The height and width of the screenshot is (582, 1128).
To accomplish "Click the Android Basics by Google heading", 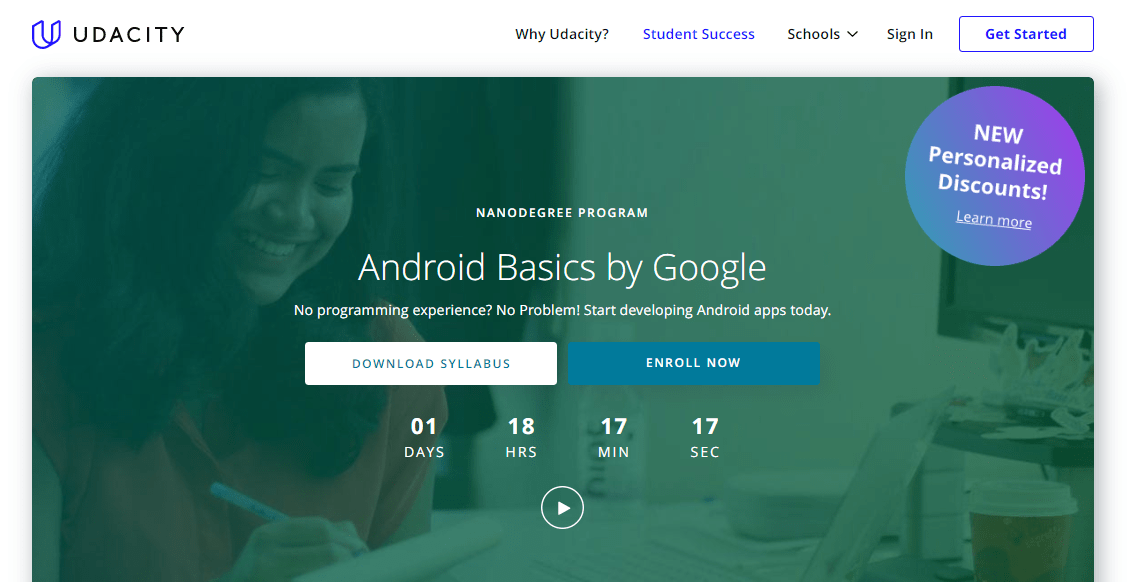I will click(562, 267).
